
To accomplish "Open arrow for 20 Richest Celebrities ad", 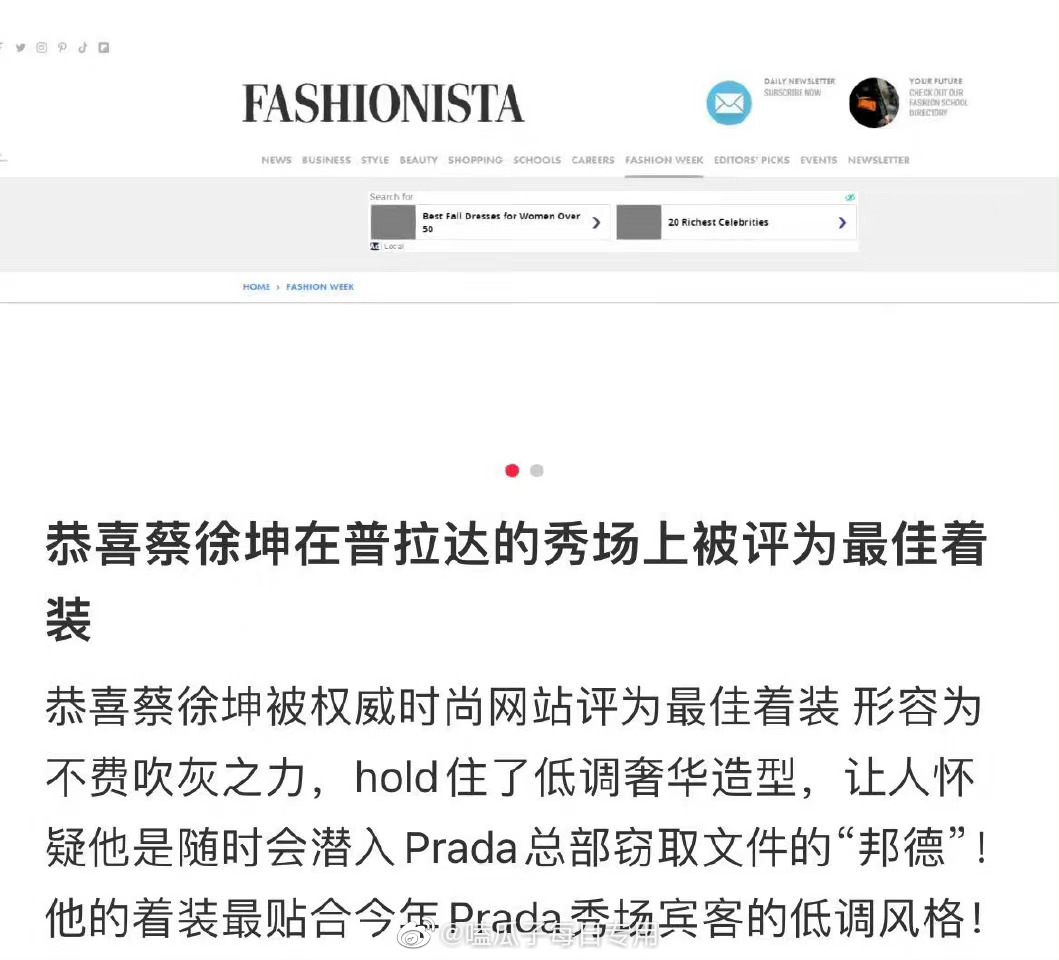I will coord(842,222).
